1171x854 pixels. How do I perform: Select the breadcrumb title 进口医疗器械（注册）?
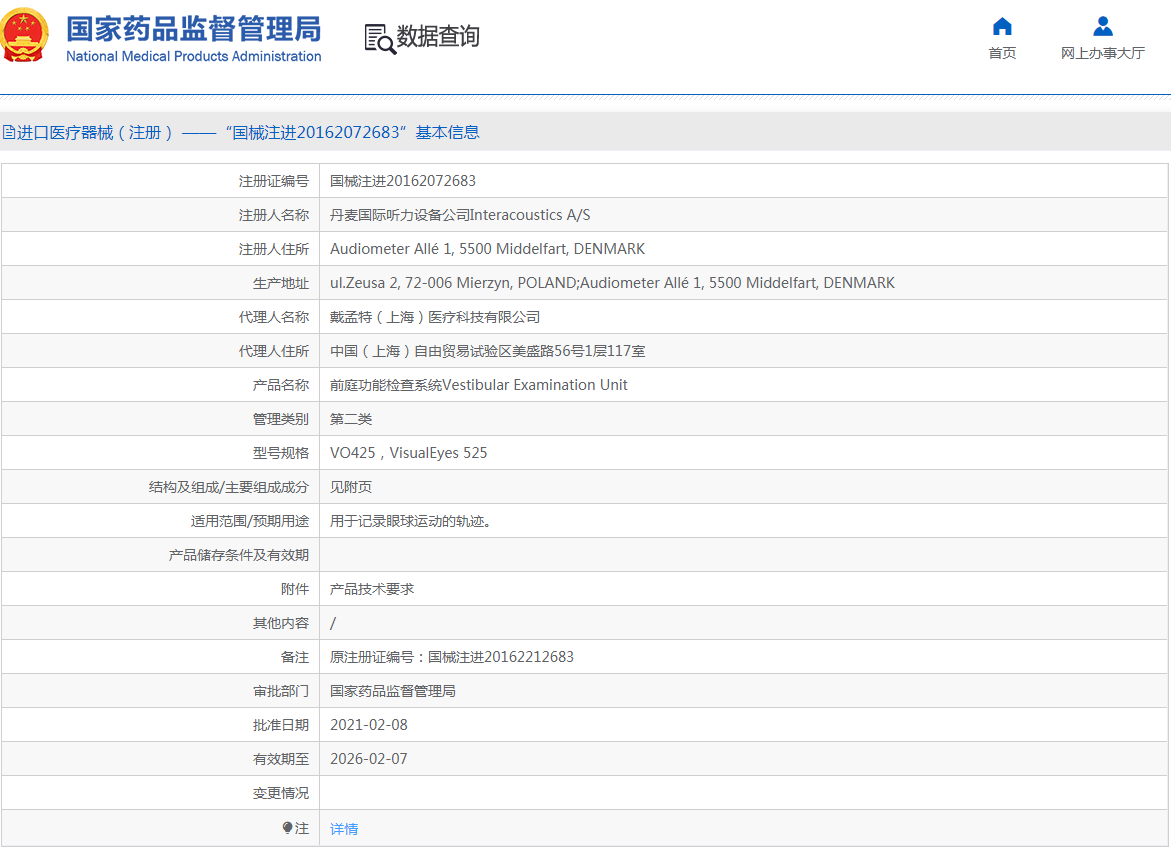(95, 133)
